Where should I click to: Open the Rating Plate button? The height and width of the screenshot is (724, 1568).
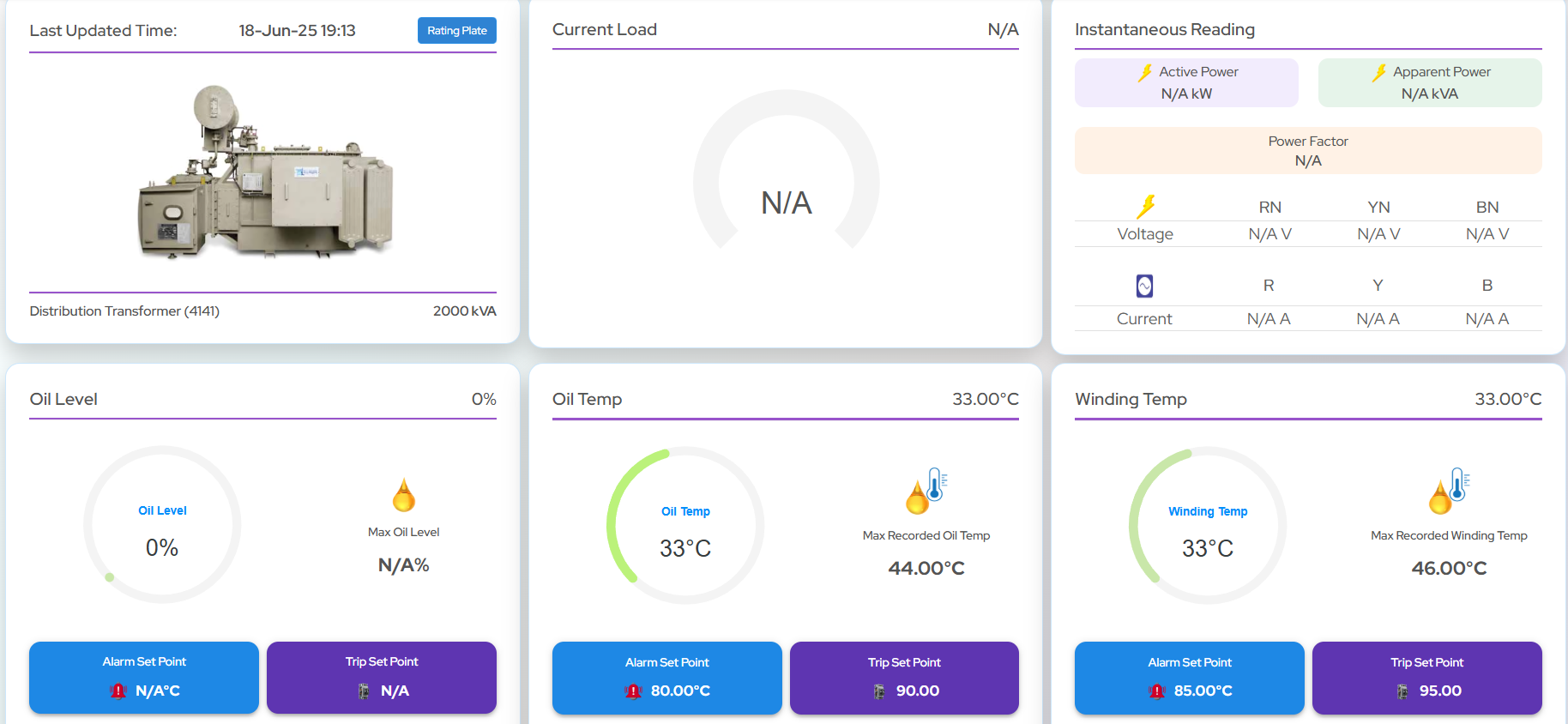456,31
